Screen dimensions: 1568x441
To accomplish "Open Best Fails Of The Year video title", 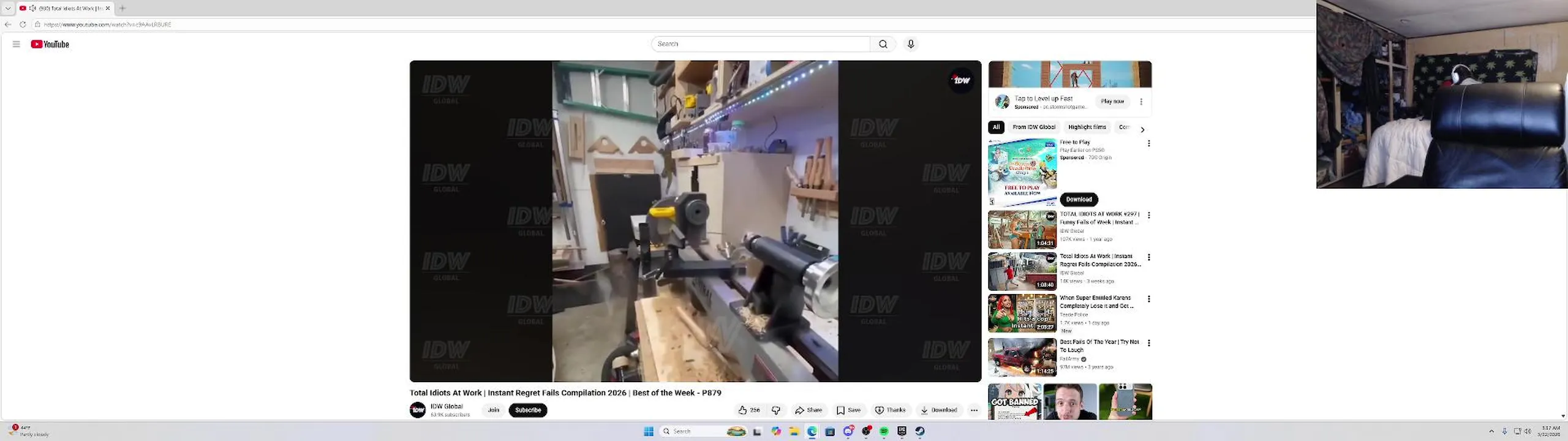I will point(1099,346).
